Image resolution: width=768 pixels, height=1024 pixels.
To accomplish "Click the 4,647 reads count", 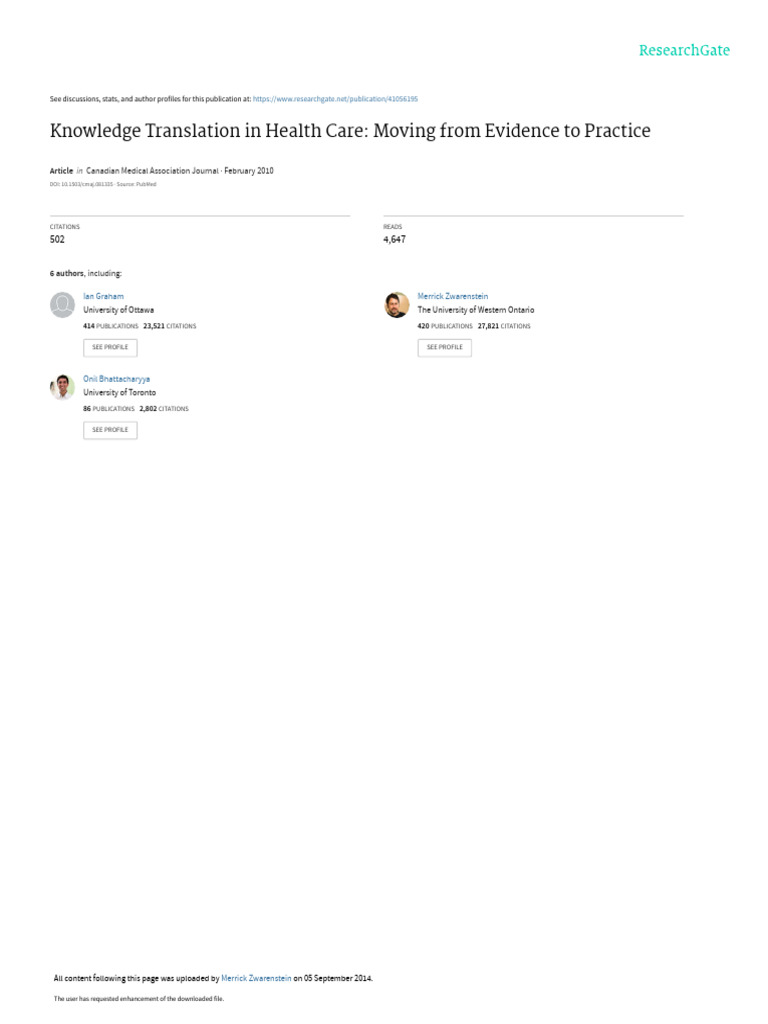I will (394, 240).
